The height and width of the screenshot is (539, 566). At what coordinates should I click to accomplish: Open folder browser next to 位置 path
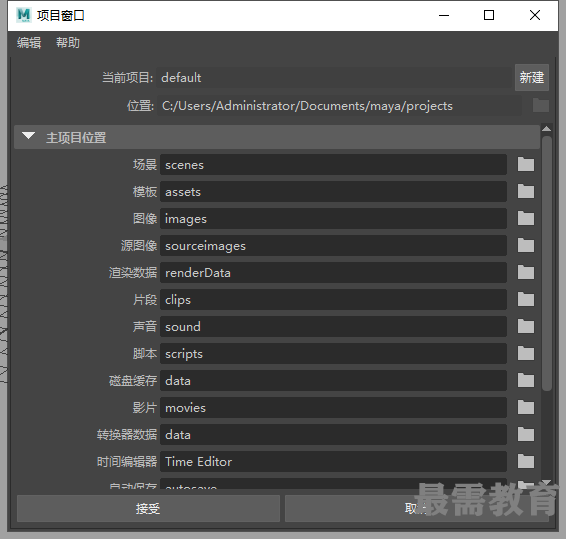point(541,105)
